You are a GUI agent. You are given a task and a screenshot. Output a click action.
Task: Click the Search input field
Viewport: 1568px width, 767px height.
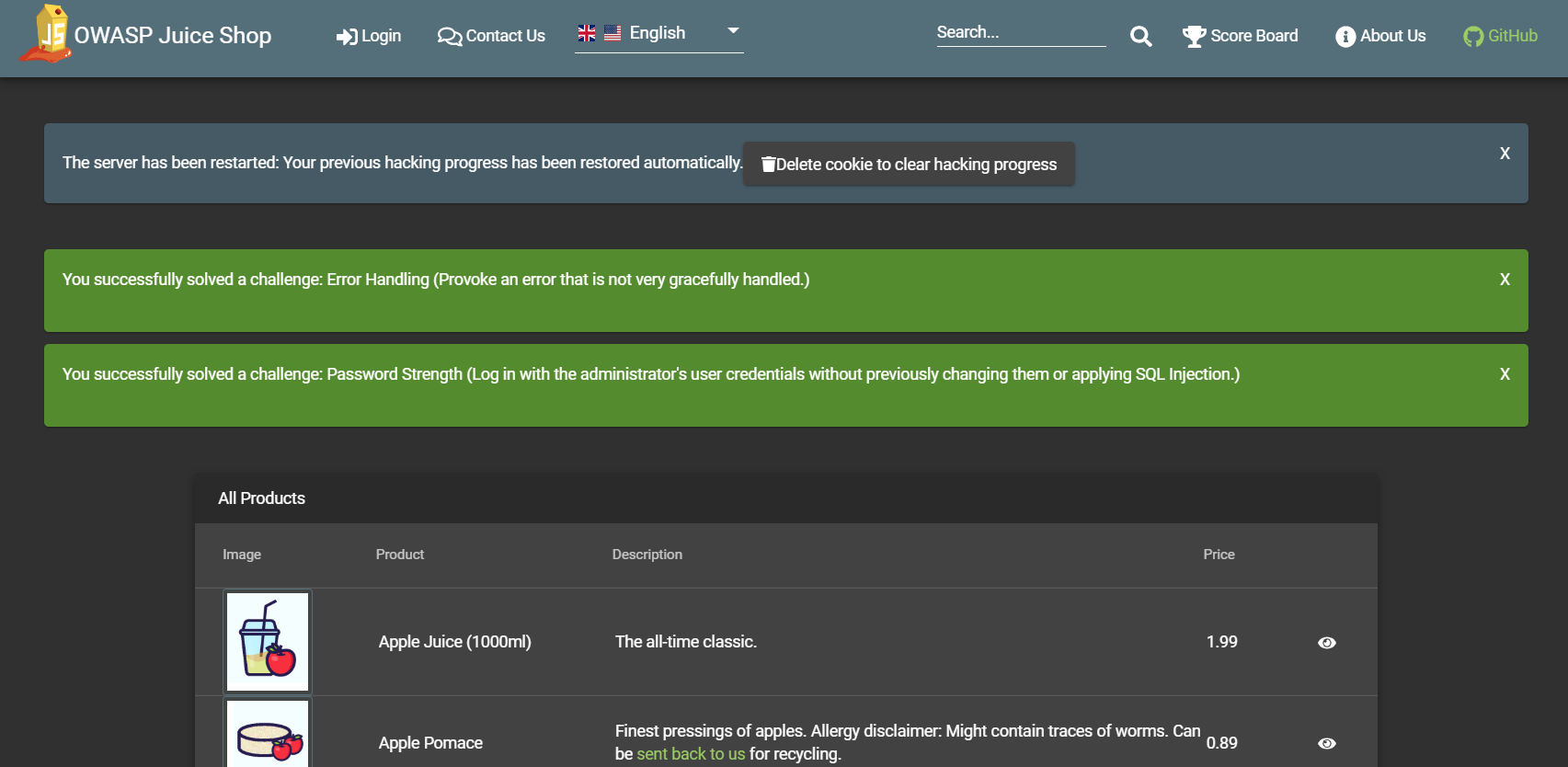click(x=1021, y=32)
